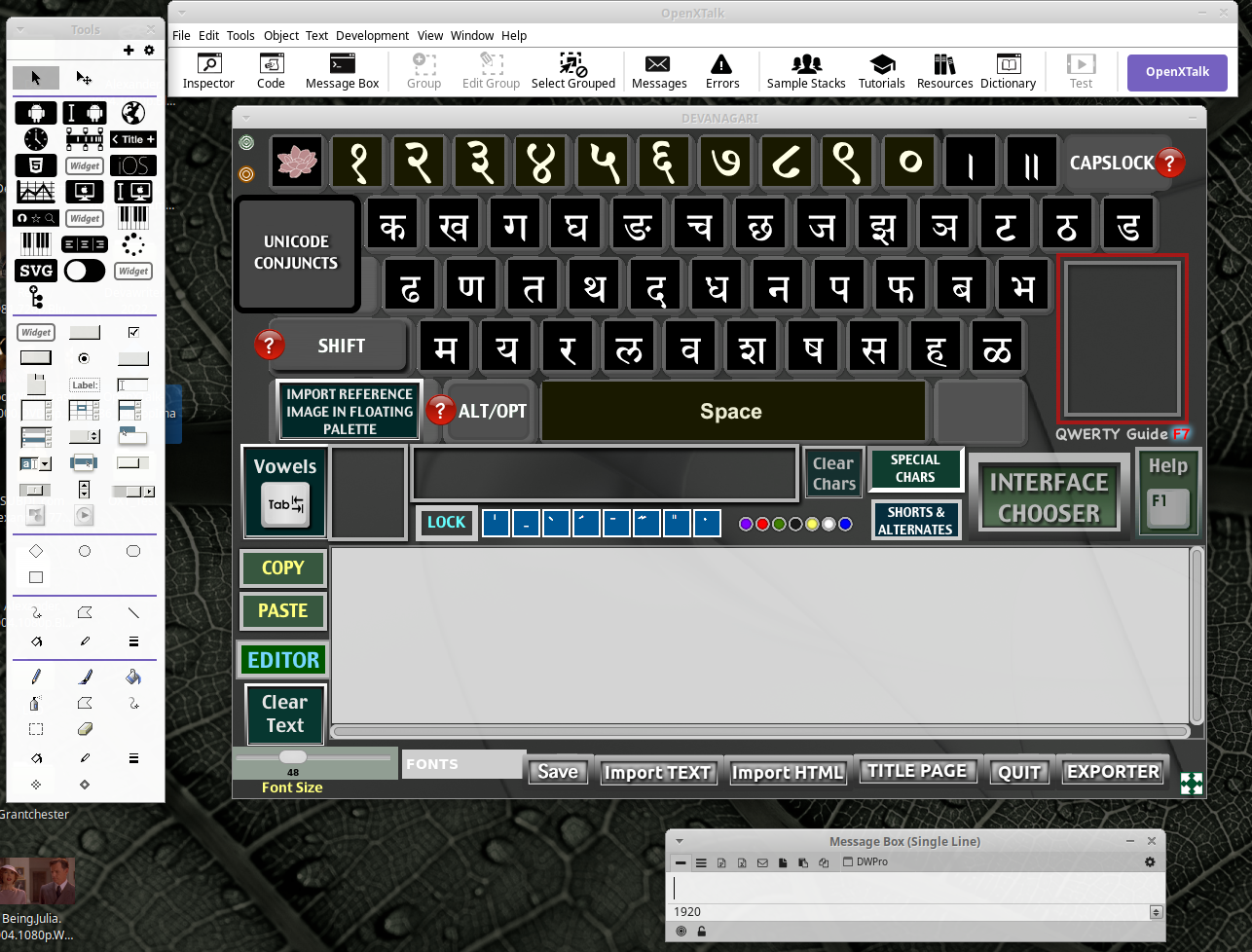The height and width of the screenshot is (952, 1252).
Task: Open the Help menu
Action: coord(514,35)
